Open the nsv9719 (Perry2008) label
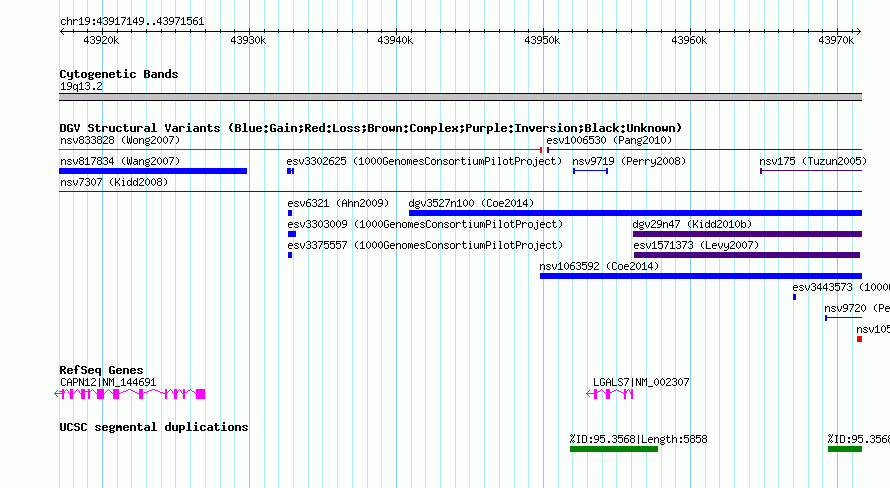The width and height of the screenshot is (890, 488). tap(629, 161)
